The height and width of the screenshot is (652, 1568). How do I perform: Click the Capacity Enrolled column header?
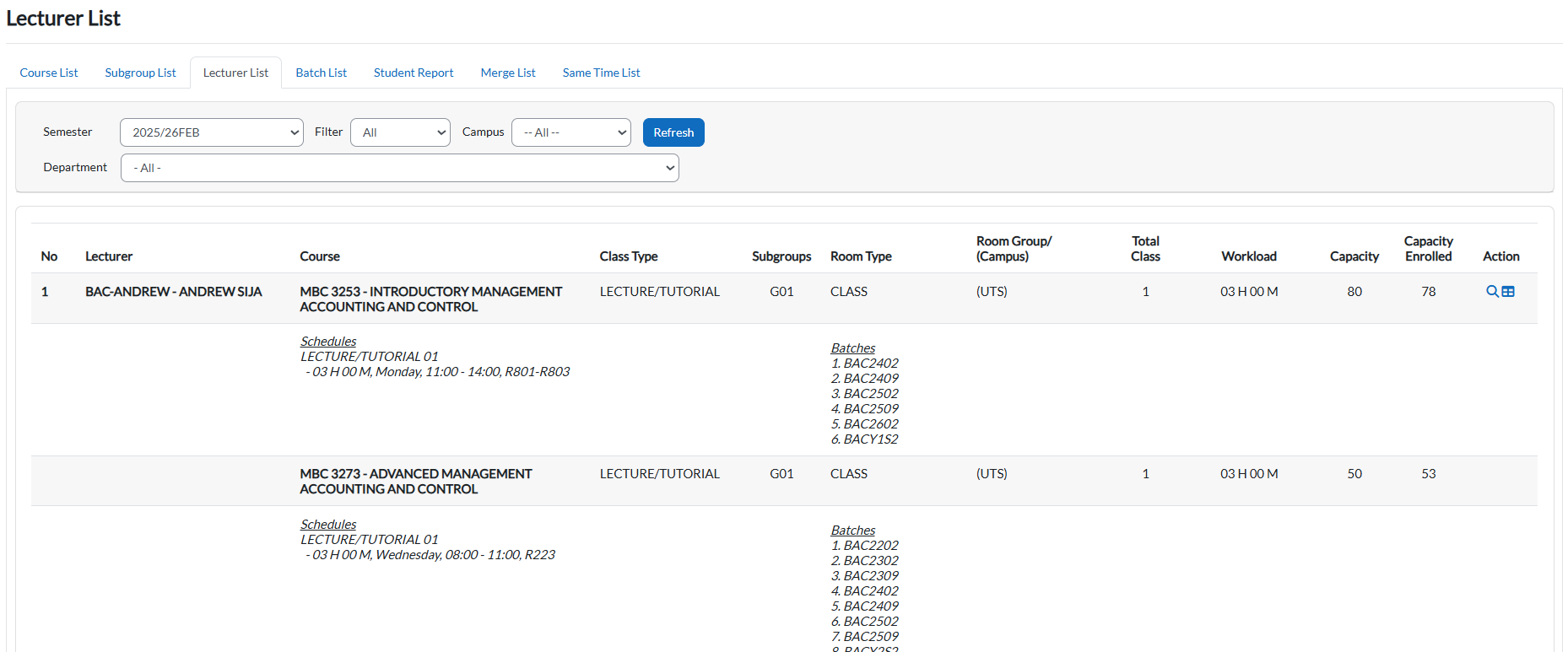1428,249
